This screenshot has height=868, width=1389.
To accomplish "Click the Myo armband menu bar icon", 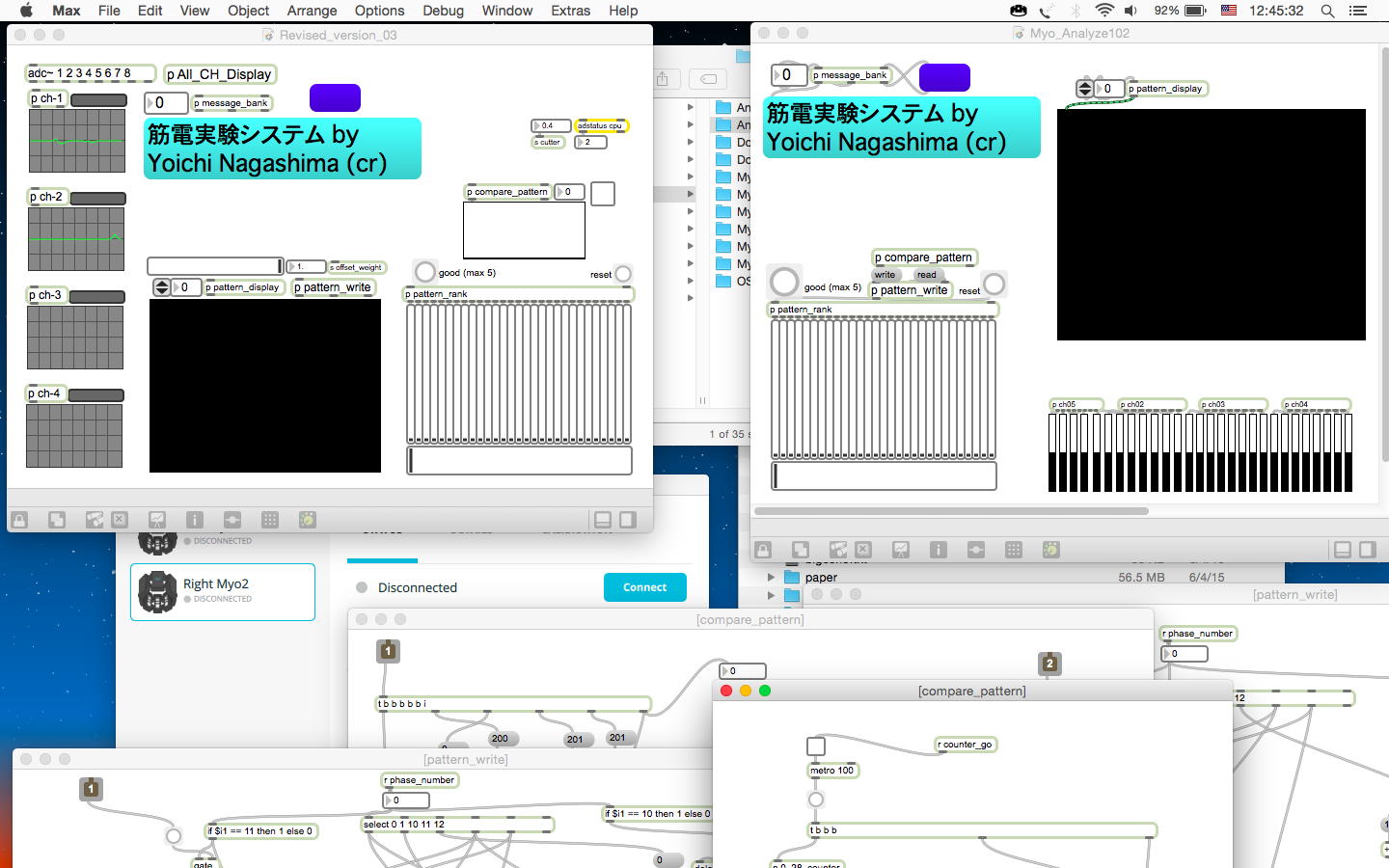I will [x=1019, y=11].
